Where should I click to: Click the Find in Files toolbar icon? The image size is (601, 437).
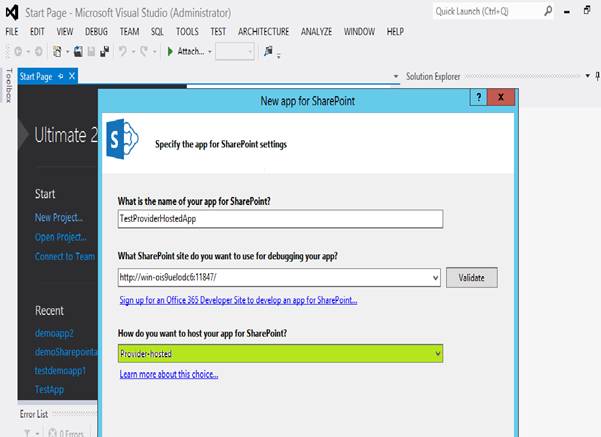pos(268,51)
